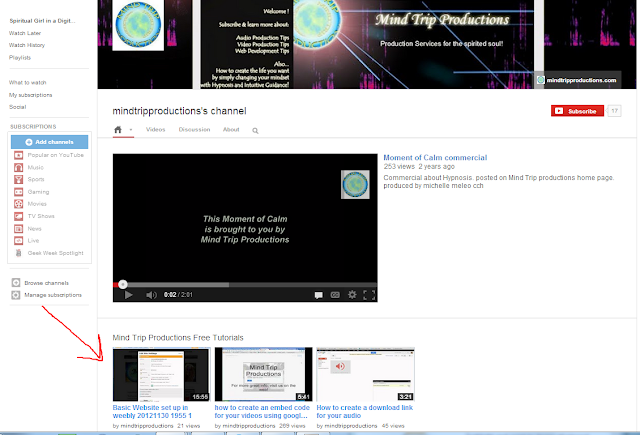This screenshot has height=435, width=640.
Task: Open embed code tutorial thumbnail
Action: (264, 374)
